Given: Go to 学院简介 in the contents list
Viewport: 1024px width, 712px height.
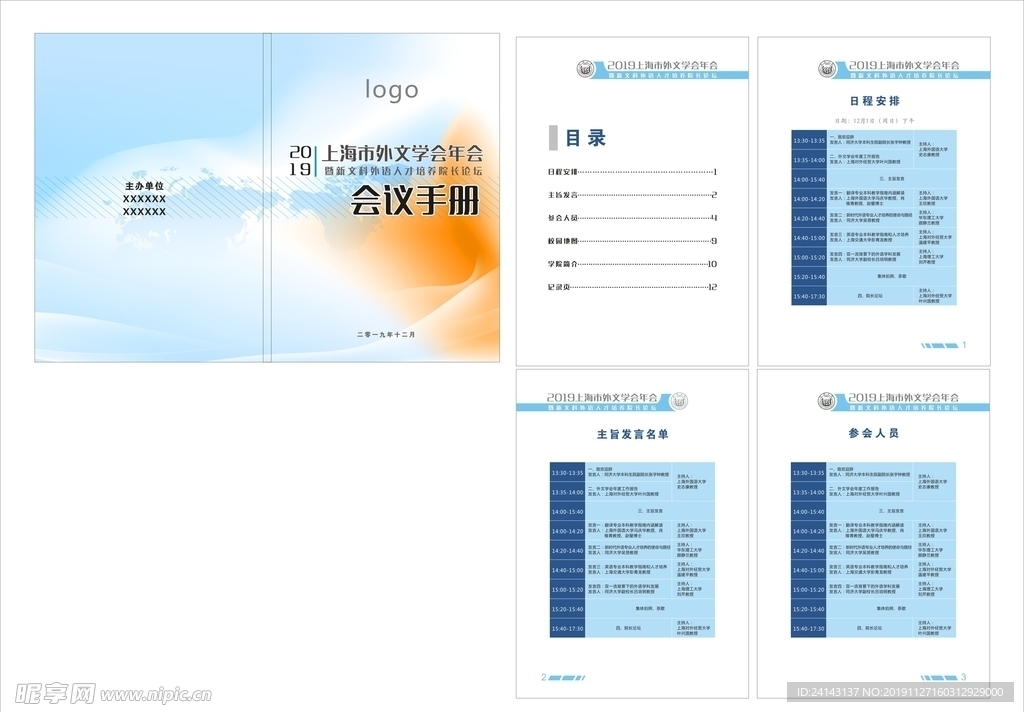Looking at the screenshot, I should pyautogui.click(x=563, y=264).
